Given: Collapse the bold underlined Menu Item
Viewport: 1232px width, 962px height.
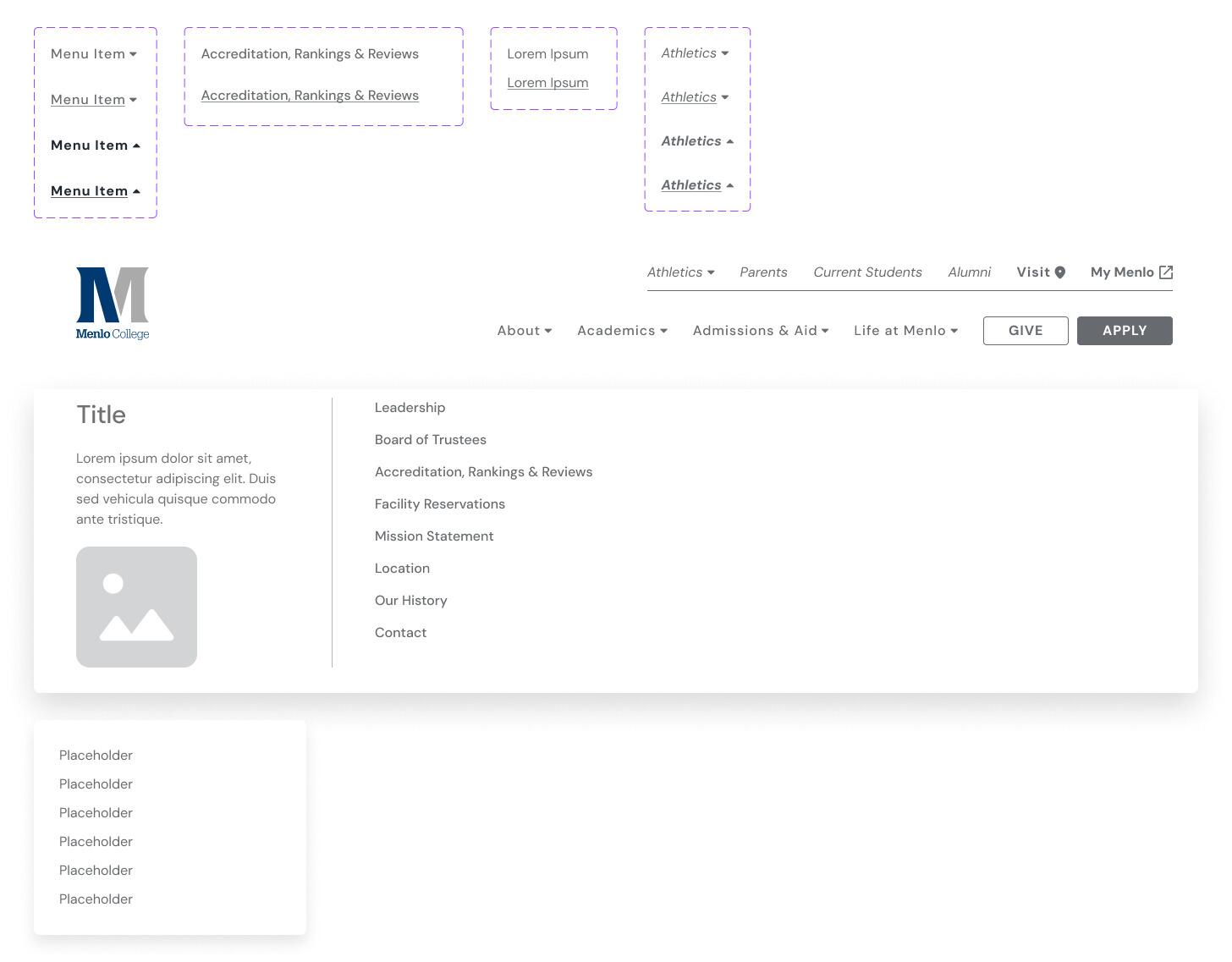Looking at the screenshot, I should (95, 191).
